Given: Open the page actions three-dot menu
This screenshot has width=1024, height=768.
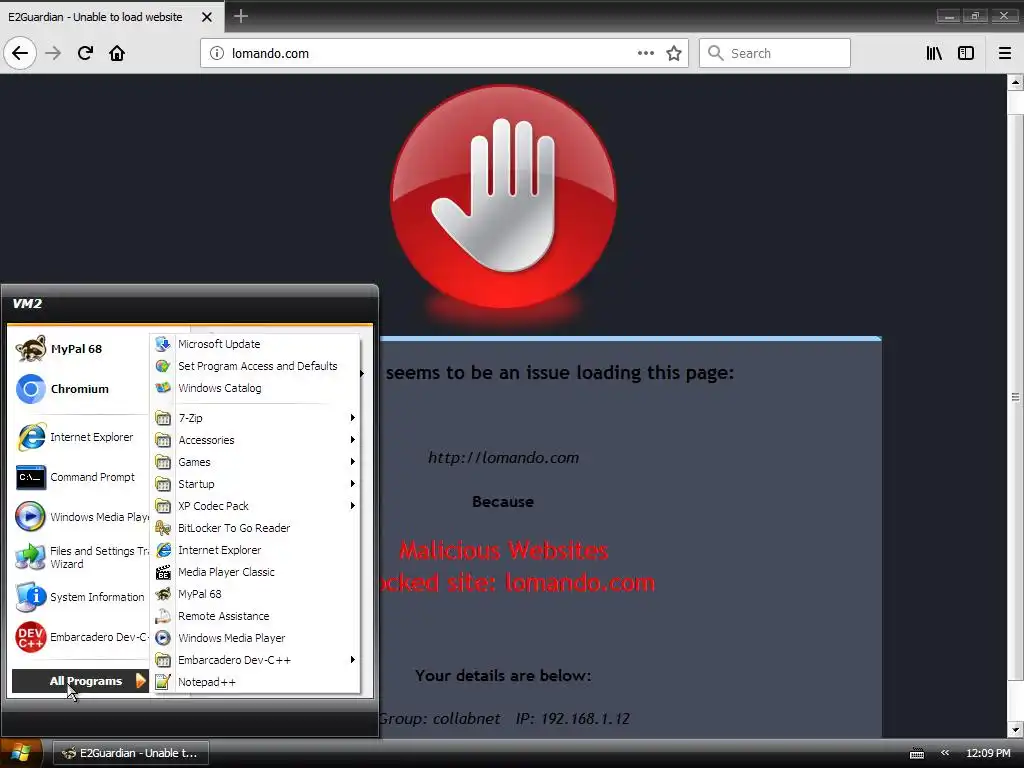Looking at the screenshot, I should (x=645, y=53).
